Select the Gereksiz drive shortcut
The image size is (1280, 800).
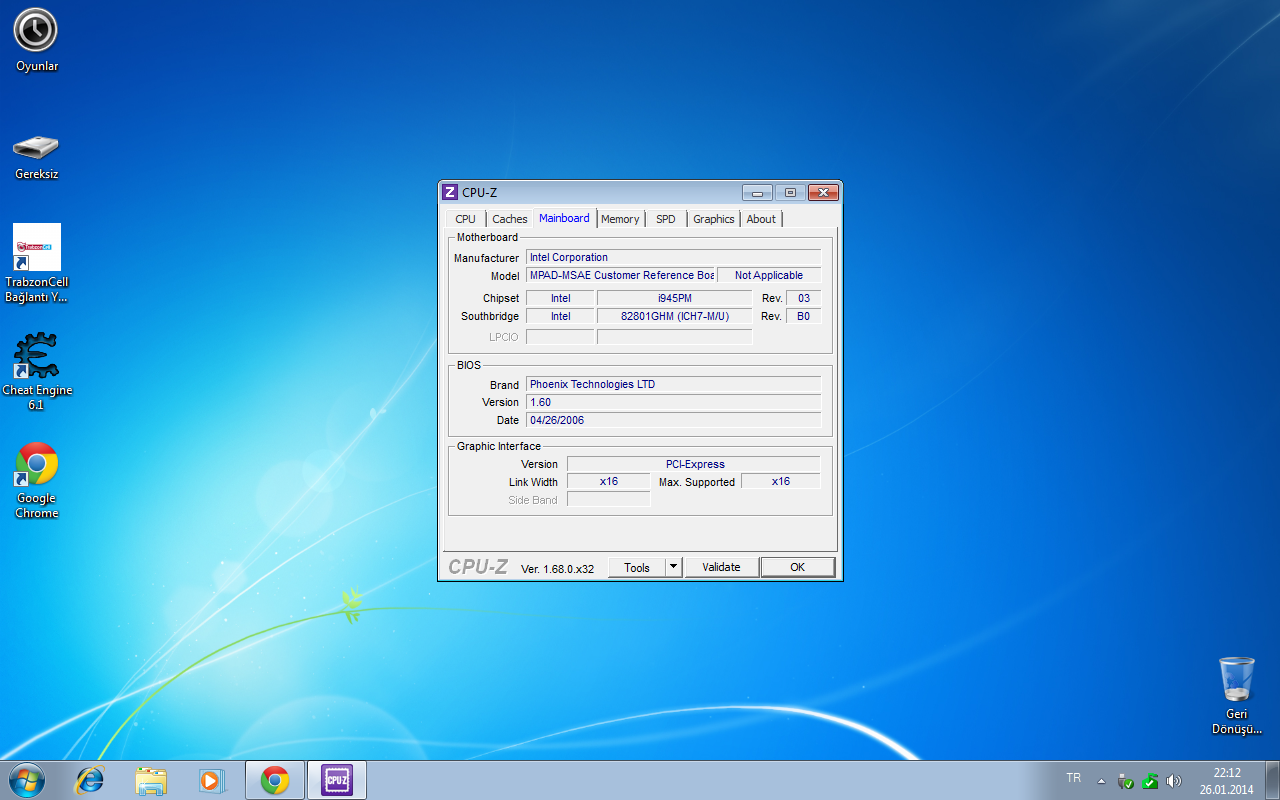36,156
